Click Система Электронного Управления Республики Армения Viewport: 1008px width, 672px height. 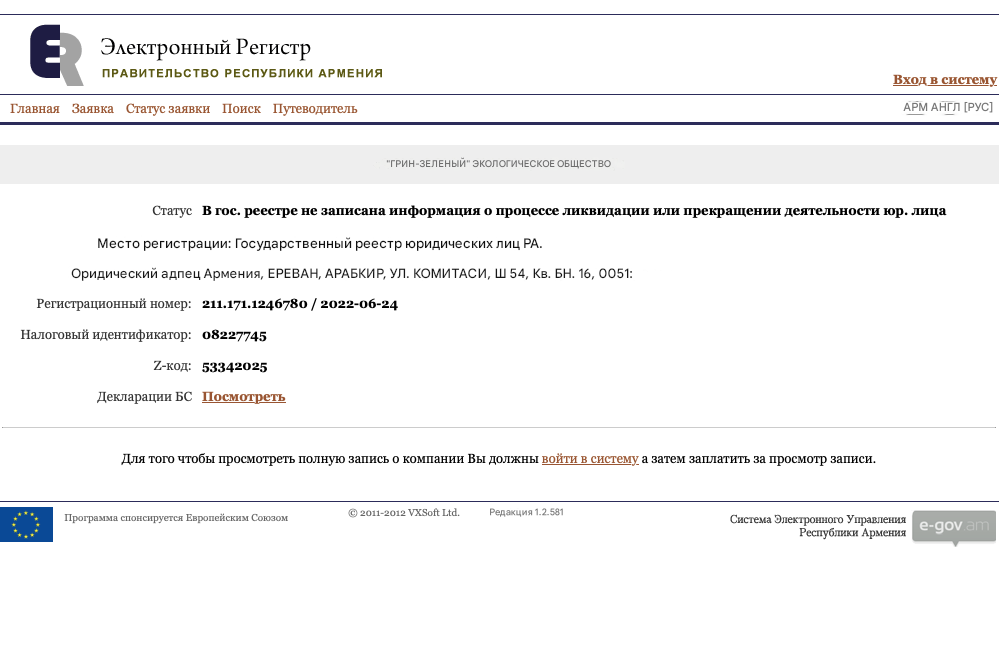(818, 526)
